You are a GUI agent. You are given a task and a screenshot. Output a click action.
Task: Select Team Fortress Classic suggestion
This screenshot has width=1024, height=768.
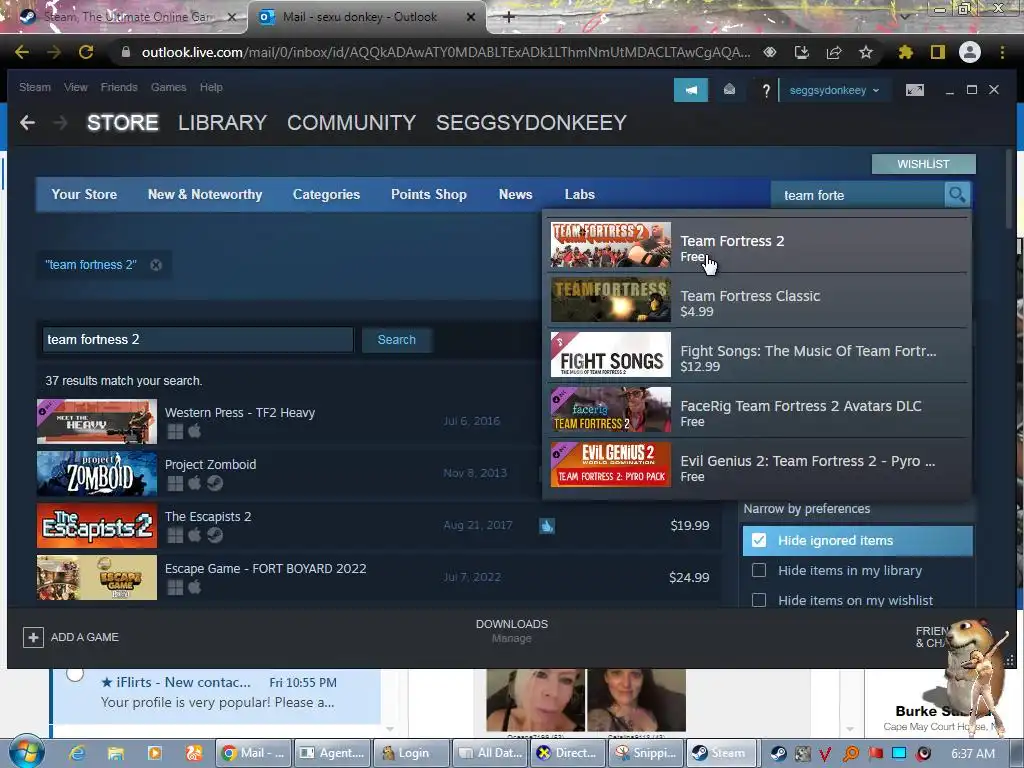[758, 300]
